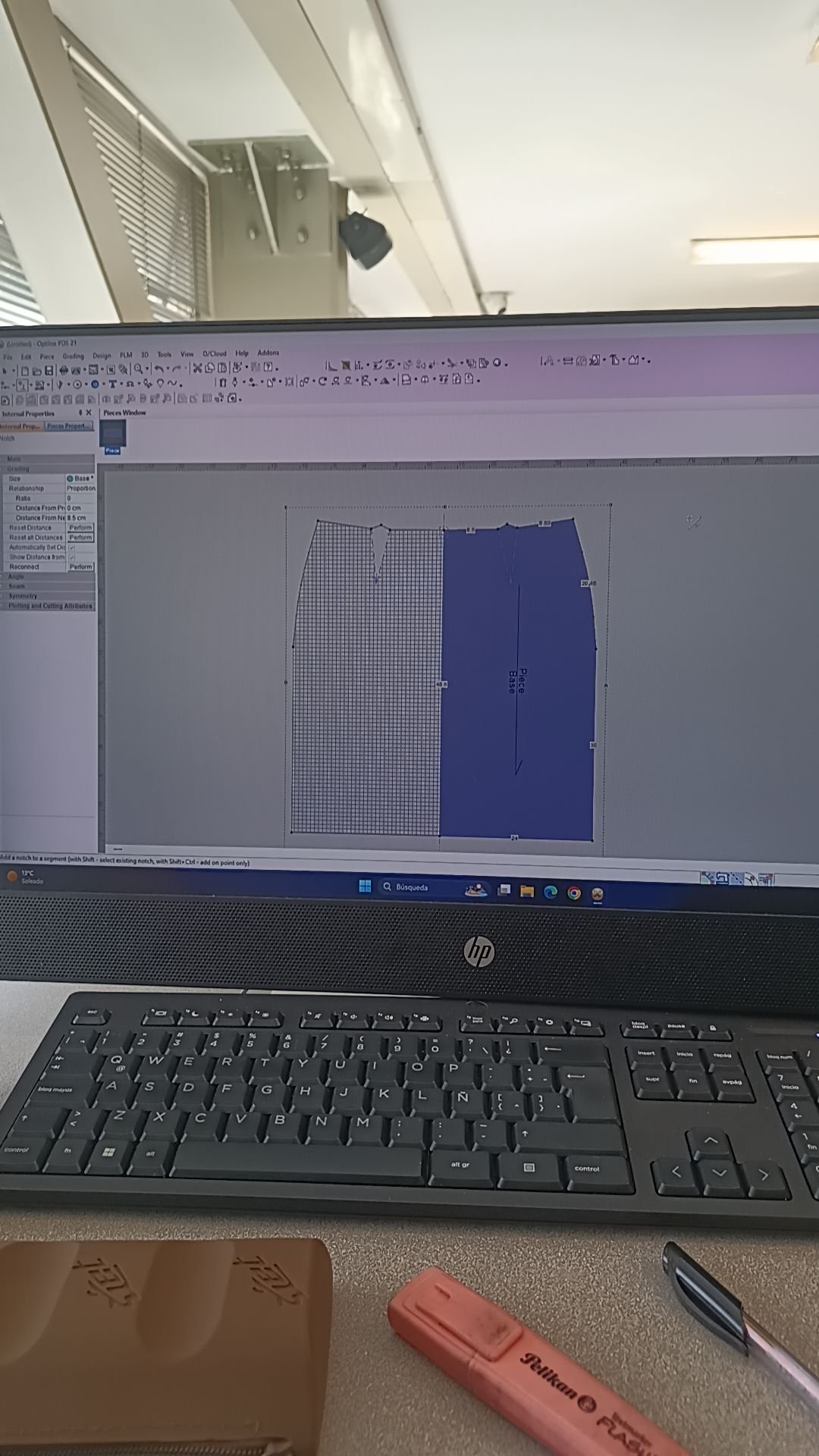Open Windows File Explorer from taskbar

point(527,892)
